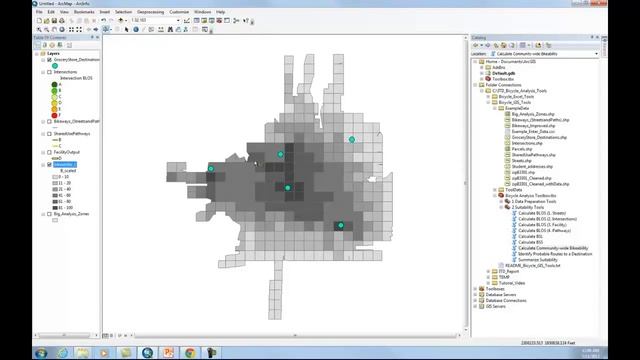Collapse the Intersections layer legend
Screen dimensions: 640x360
click(43, 72)
